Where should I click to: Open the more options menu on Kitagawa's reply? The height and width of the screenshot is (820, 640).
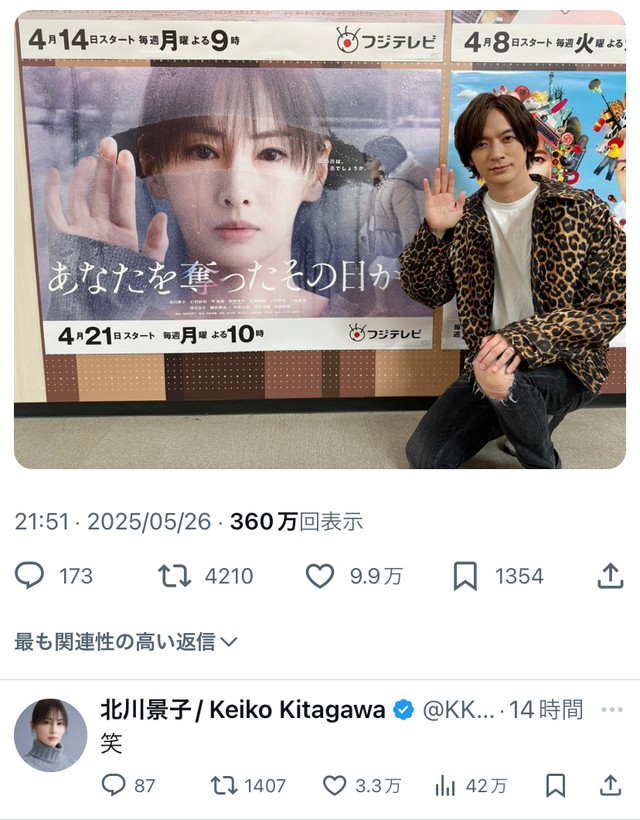click(x=612, y=710)
